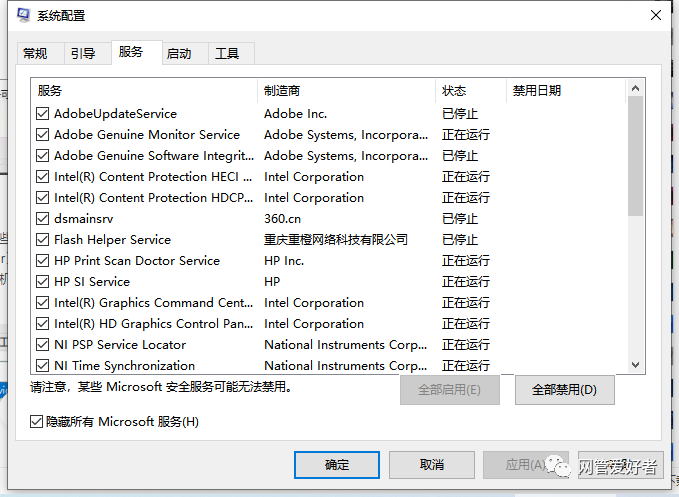Select the Adobe Inc. manufacturer cell
This screenshot has height=497, width=679.
click(296, 114)
